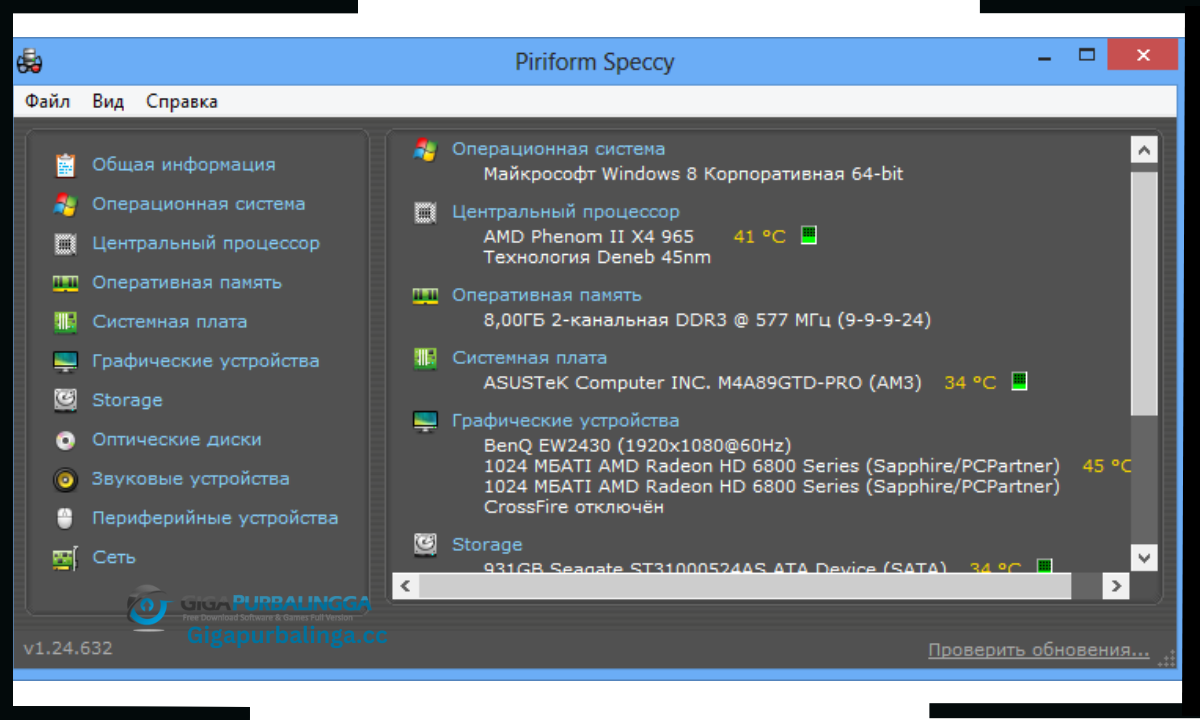Click motherboard icon beside sidebar Системная плата
Screen dimensions: 1200x720
[66, 322]
